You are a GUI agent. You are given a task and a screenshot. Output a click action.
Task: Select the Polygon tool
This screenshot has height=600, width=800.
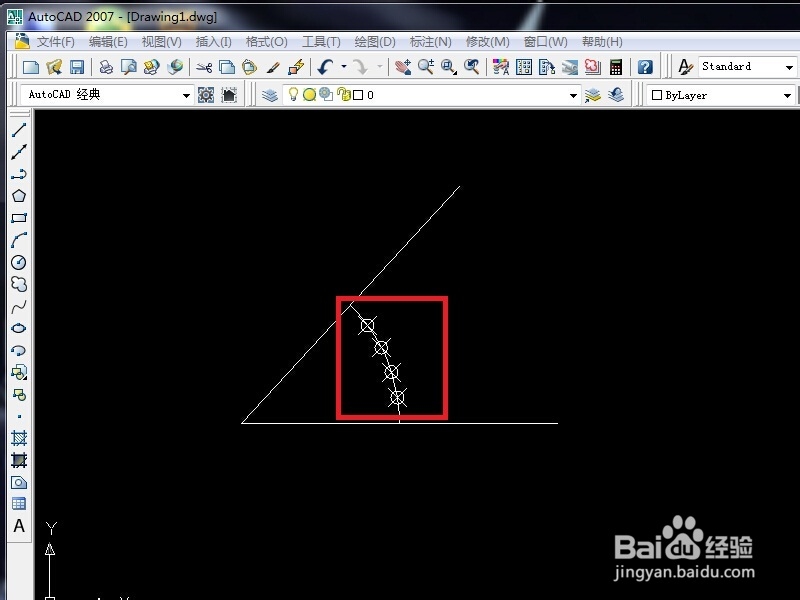point(19,196)
